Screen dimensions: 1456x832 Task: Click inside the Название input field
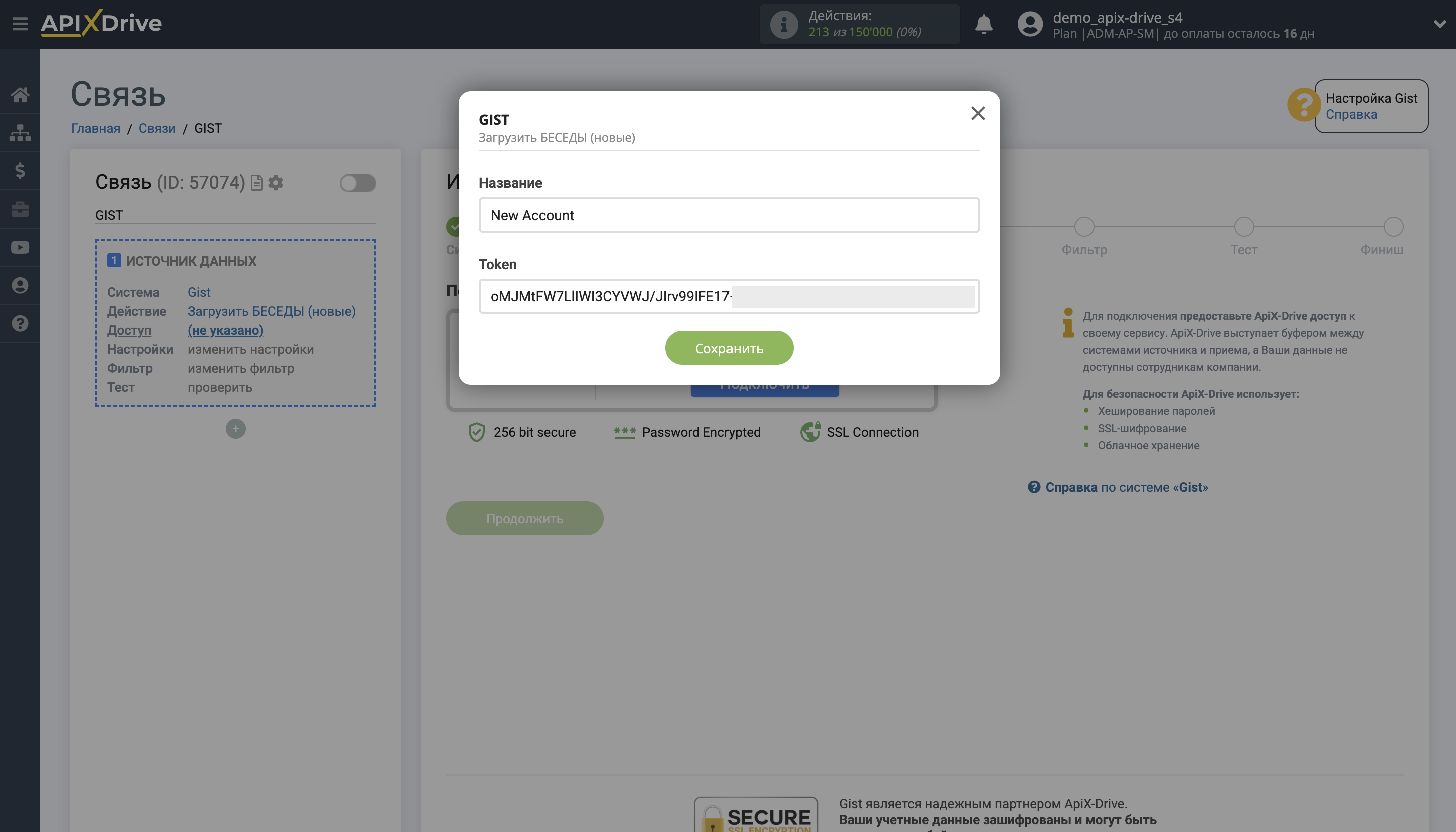pyautogui.click(x=729, y=216)
